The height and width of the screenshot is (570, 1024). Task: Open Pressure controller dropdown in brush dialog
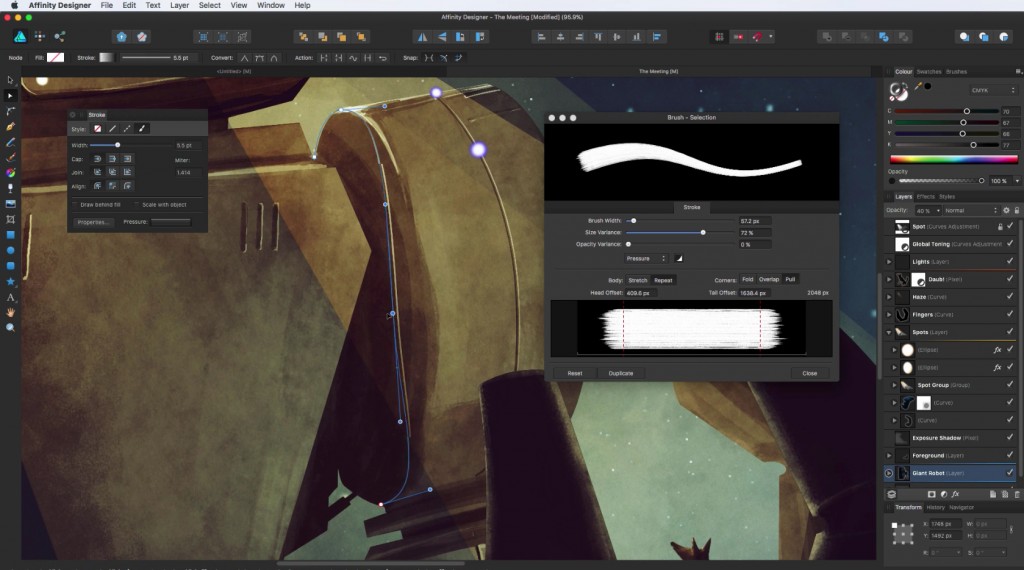pyautogui.click(x=646, y=259)
